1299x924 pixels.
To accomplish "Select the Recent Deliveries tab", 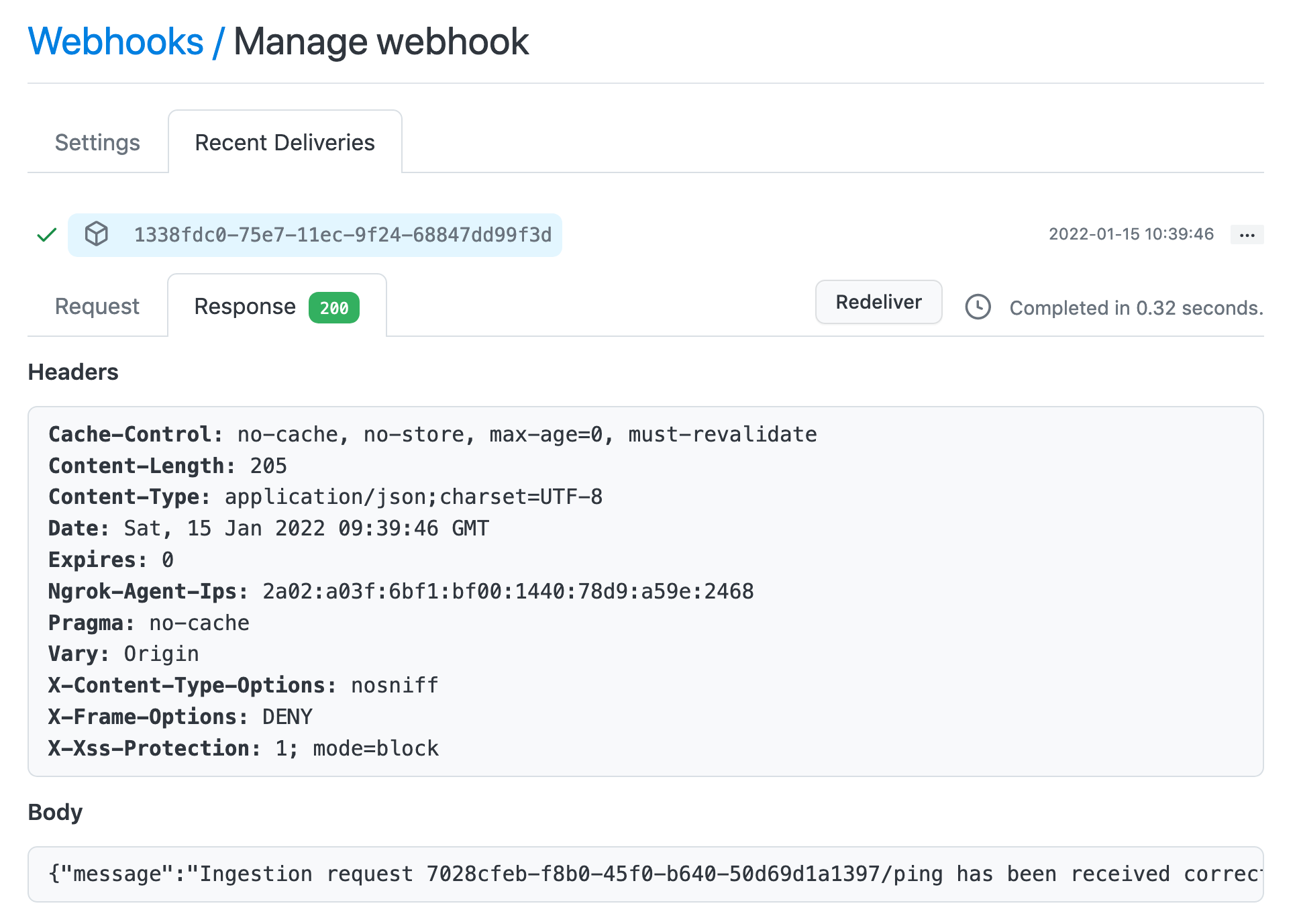I will click(x=284, y=142).
